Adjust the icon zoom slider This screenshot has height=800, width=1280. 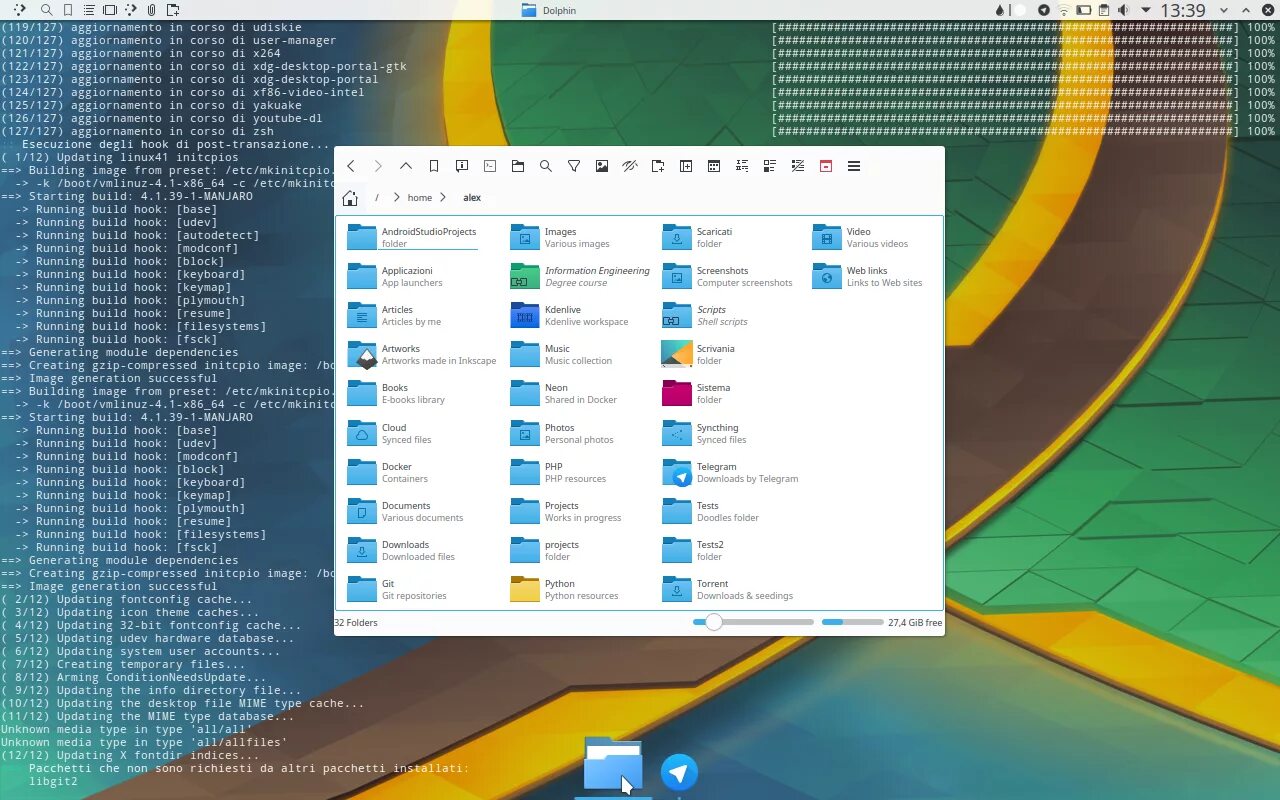pyautogui.click(x=753, y=622)
